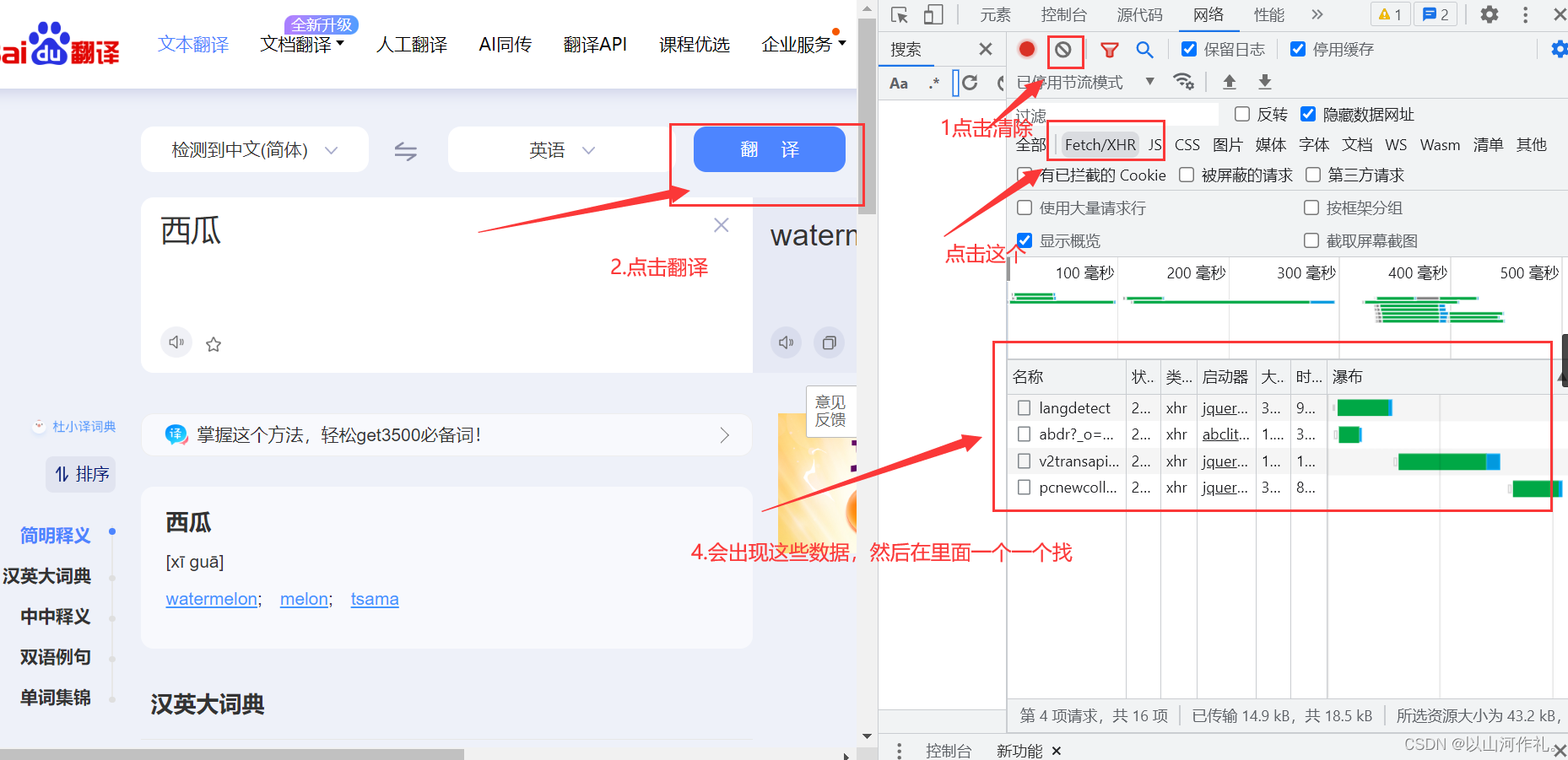The height and width of the screenshot is (760, 1568).
Task: Click the 排序 button
Action: [81, 474]
